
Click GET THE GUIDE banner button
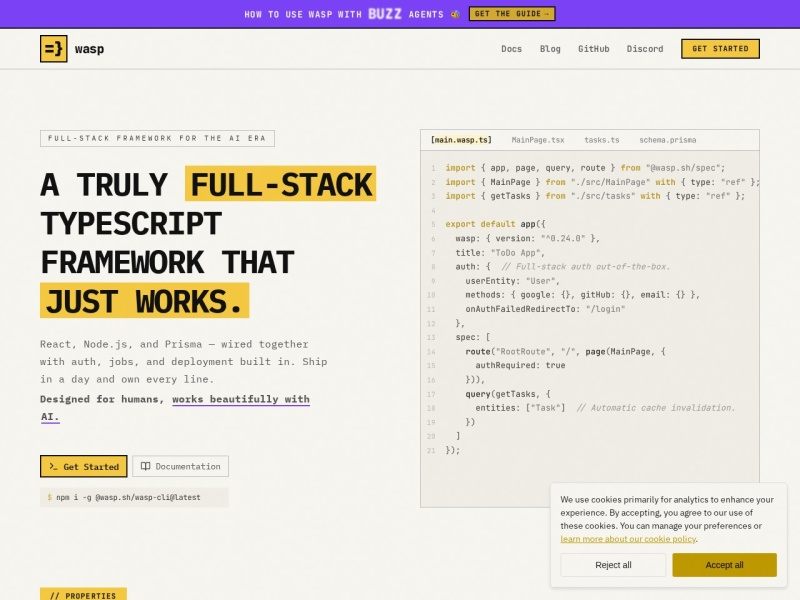point(512,14)
